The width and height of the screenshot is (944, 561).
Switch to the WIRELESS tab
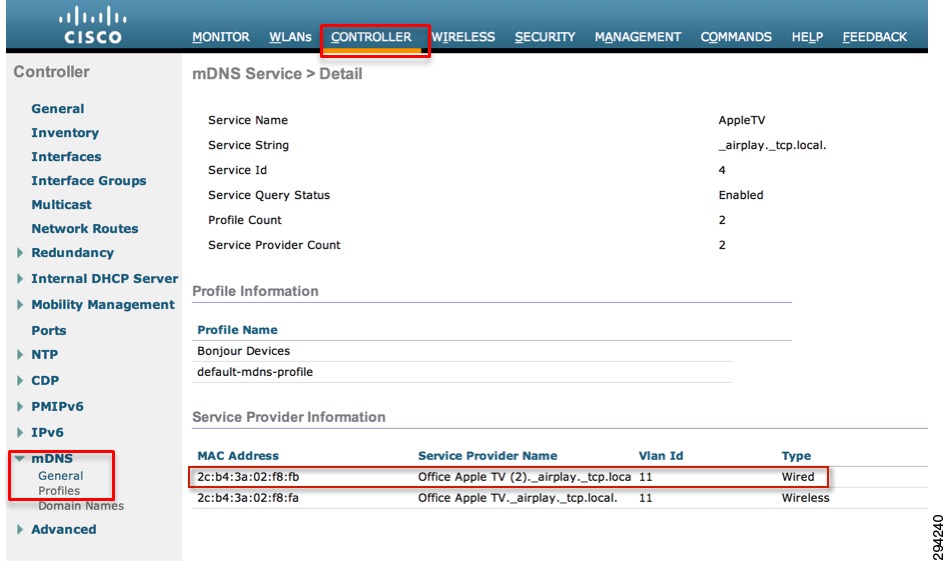(x=463, y=37)
